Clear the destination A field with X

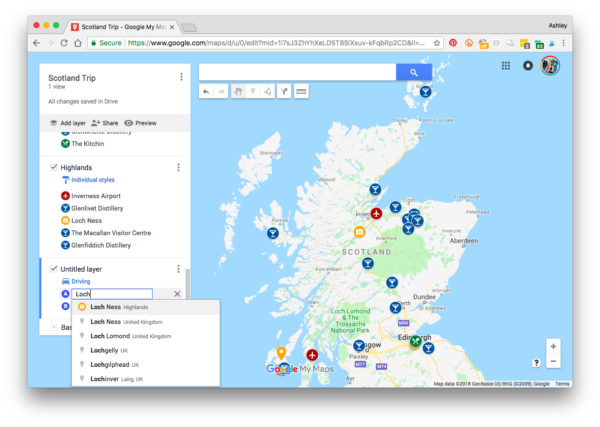(177, 294)
